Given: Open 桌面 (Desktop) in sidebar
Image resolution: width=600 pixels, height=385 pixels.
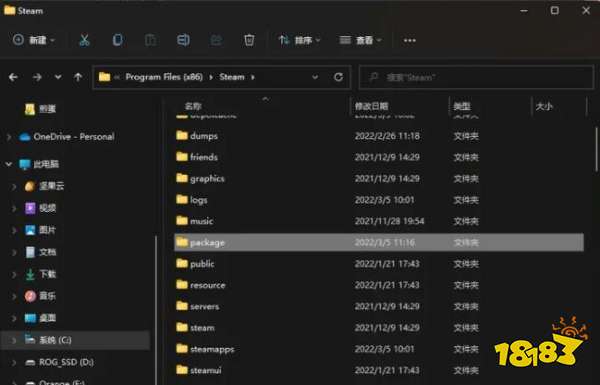Looking at the screenshot, I should [x=47, y=318].
